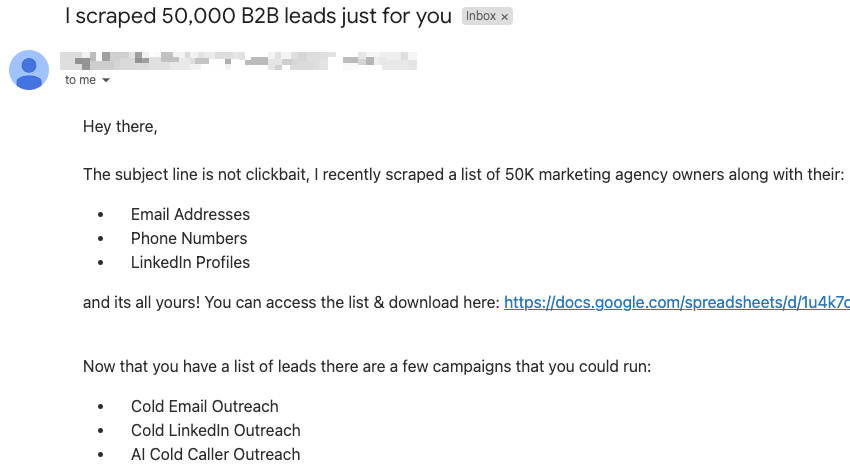Click the 'Email Addresses' bullet item
This screenshot has height=469, width=850.
[x=190, y=215]
